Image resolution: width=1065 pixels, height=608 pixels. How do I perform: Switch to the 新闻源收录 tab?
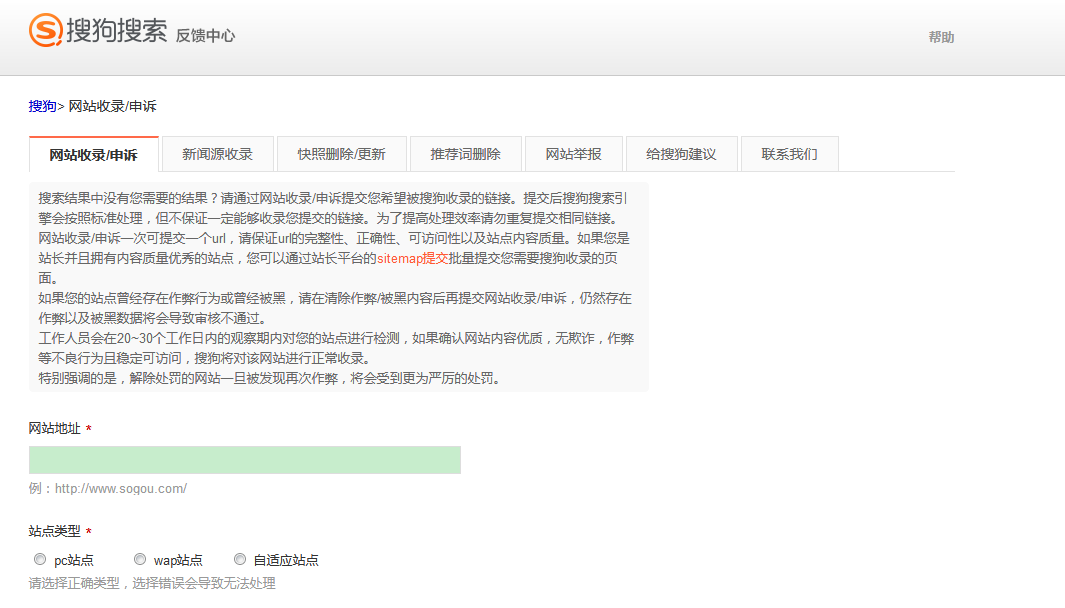217,154
